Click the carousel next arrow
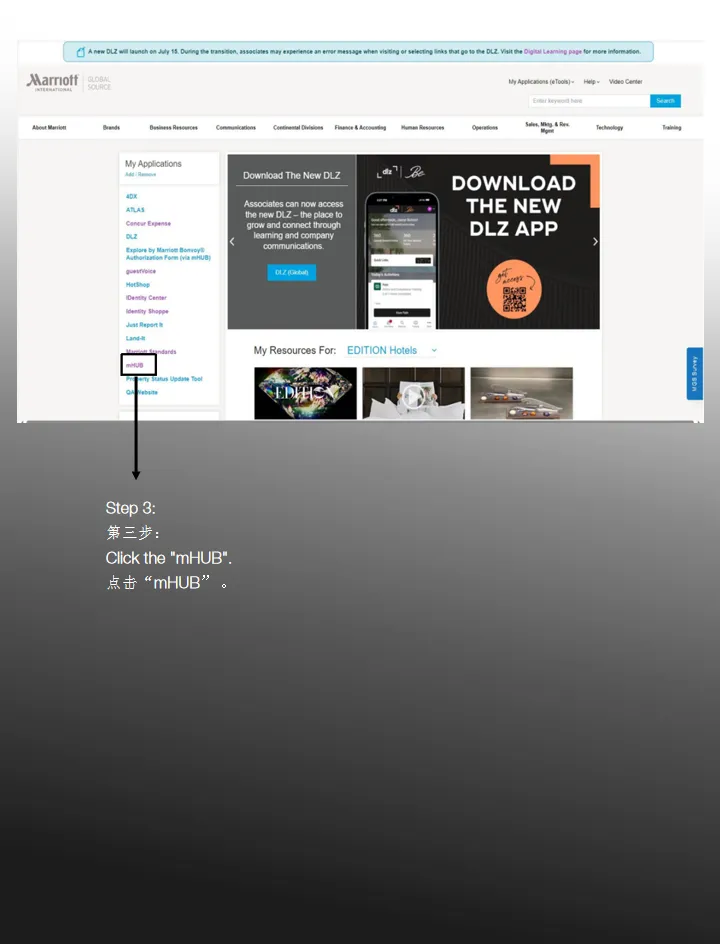 coord(595,241)
